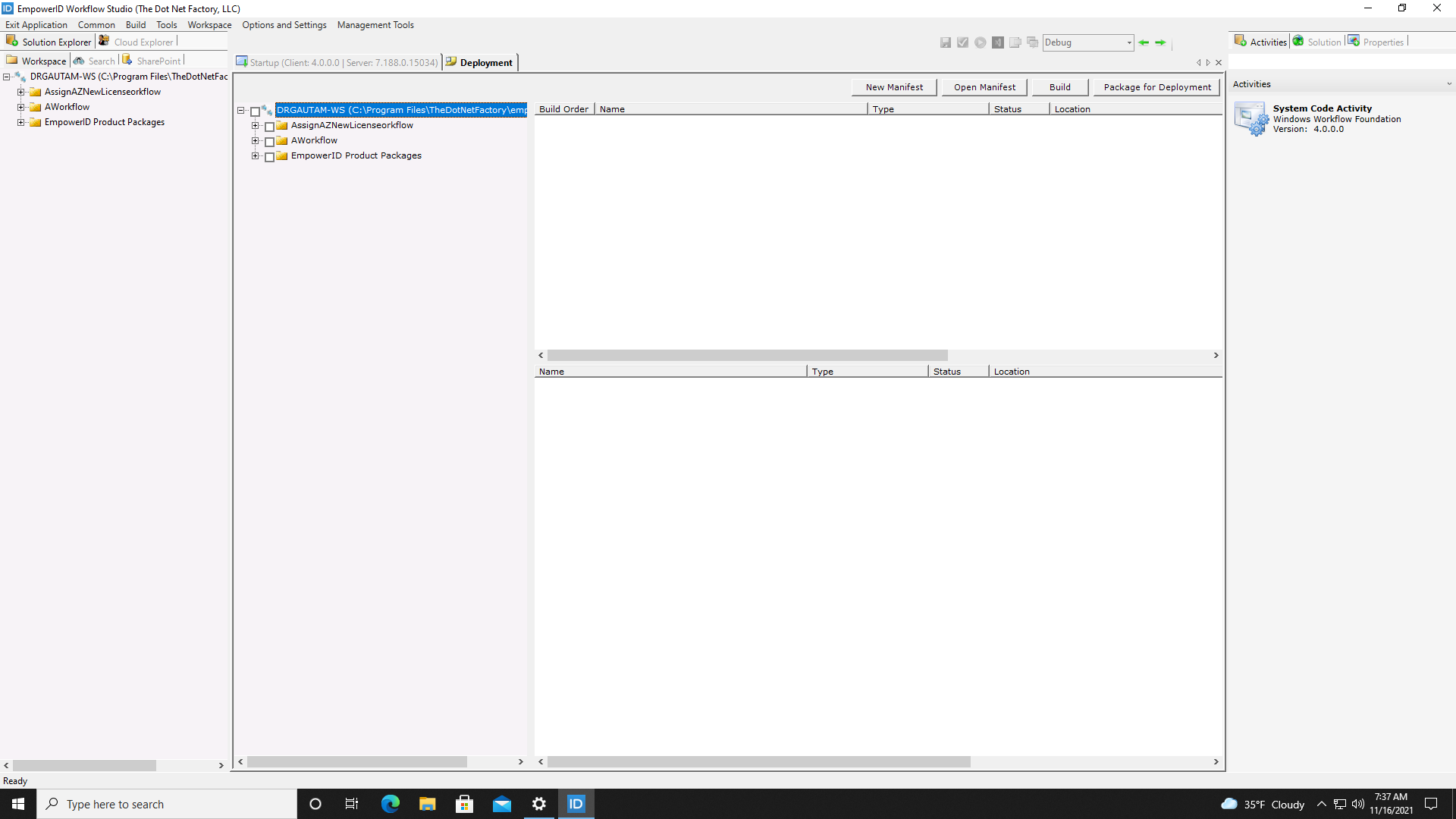Image resolution: width=1456 pixels, height=819 pixels.
Task: Click the Run workflow play icon
Action: point(981,42)
